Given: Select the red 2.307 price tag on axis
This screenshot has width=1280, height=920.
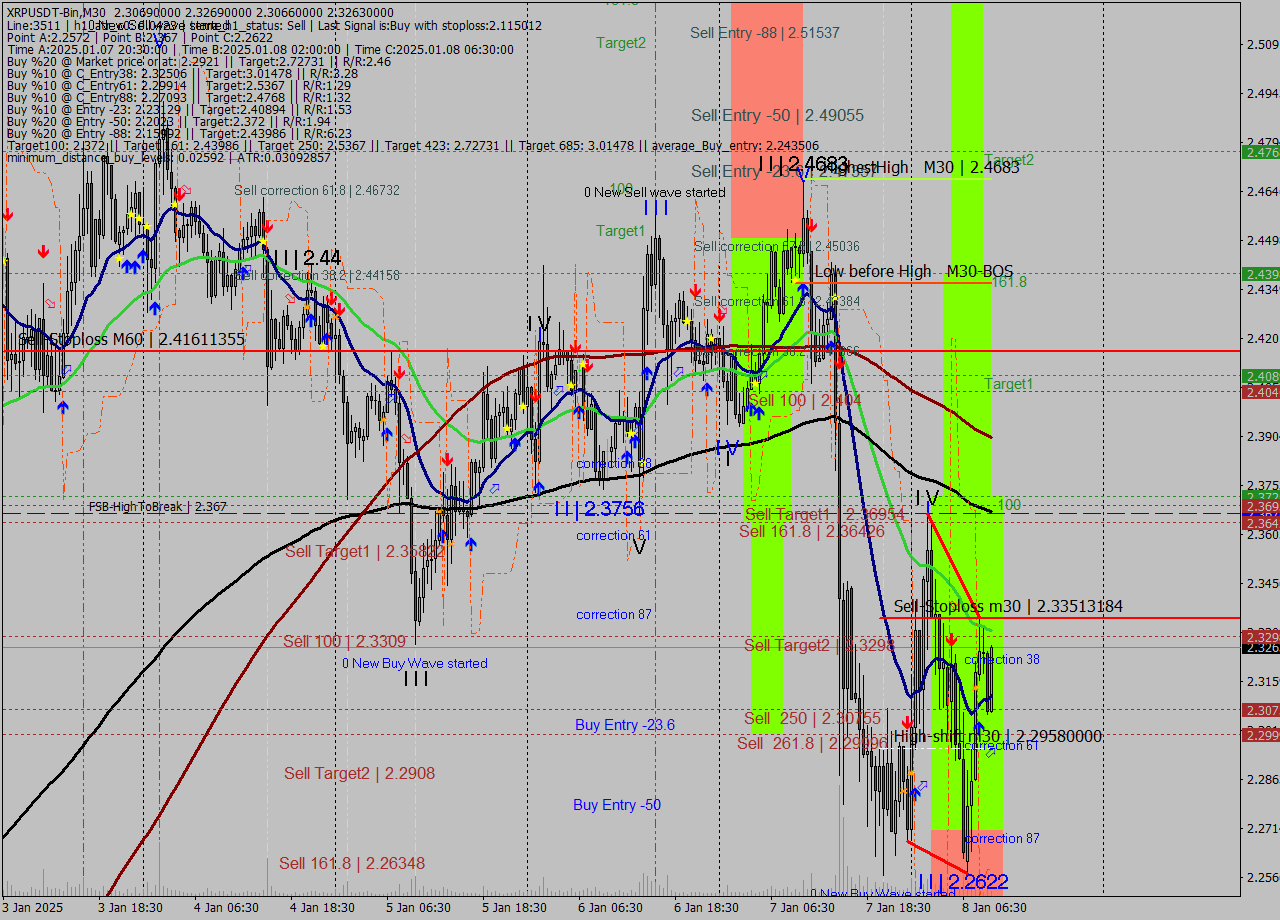Looking at the screenshot, I should click(1260, 710).
